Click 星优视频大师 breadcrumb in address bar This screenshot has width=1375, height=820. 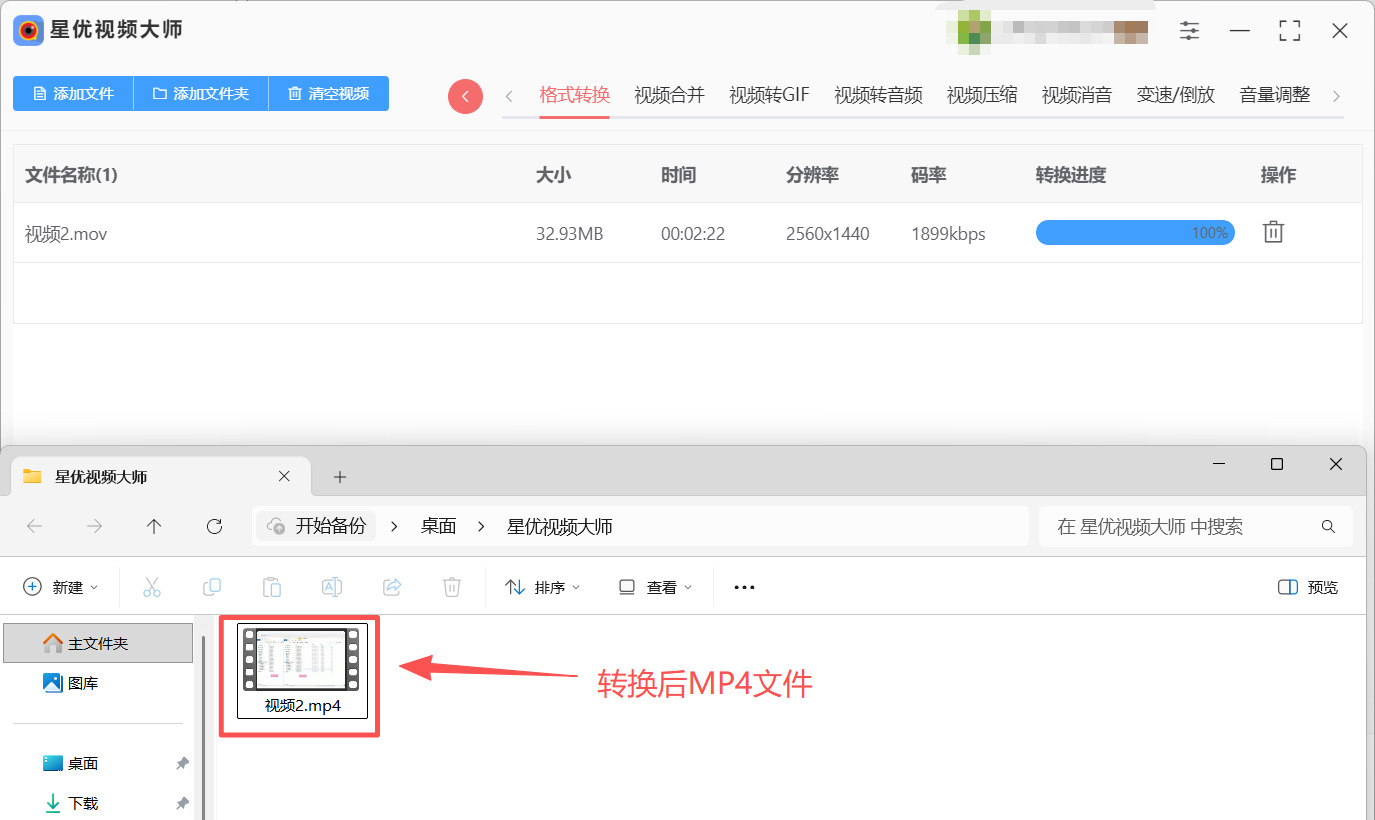click(x=560, y=526)
